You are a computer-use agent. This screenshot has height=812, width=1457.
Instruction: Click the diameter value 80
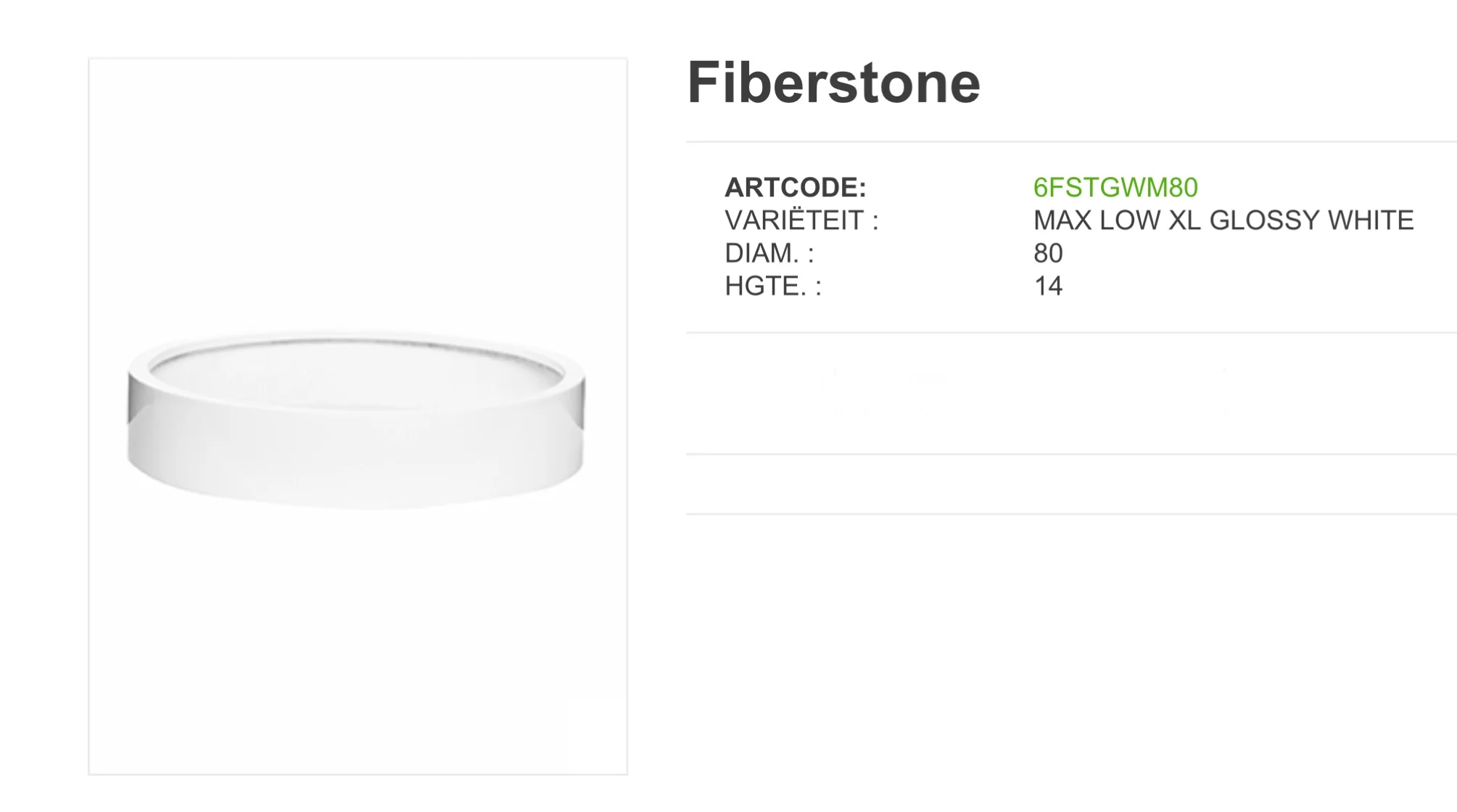pyautogui.click(x=1048, y=253)
